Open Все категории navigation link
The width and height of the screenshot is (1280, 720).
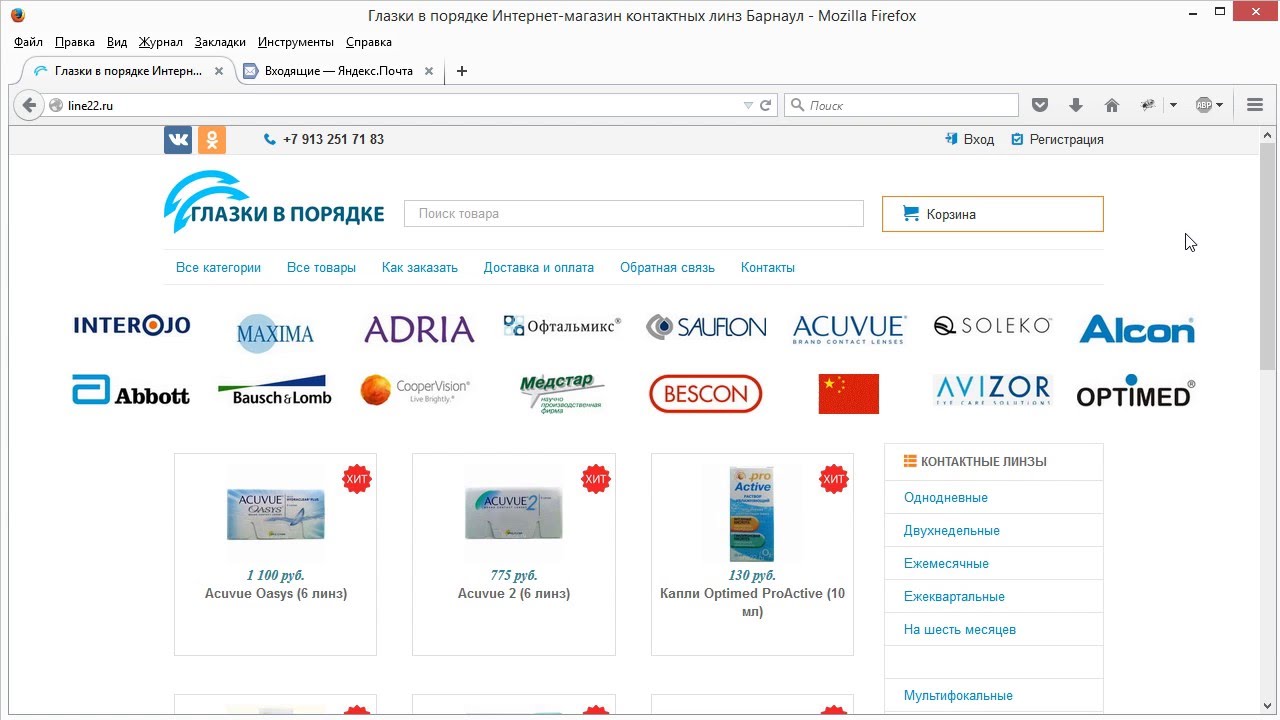[218, 267]
